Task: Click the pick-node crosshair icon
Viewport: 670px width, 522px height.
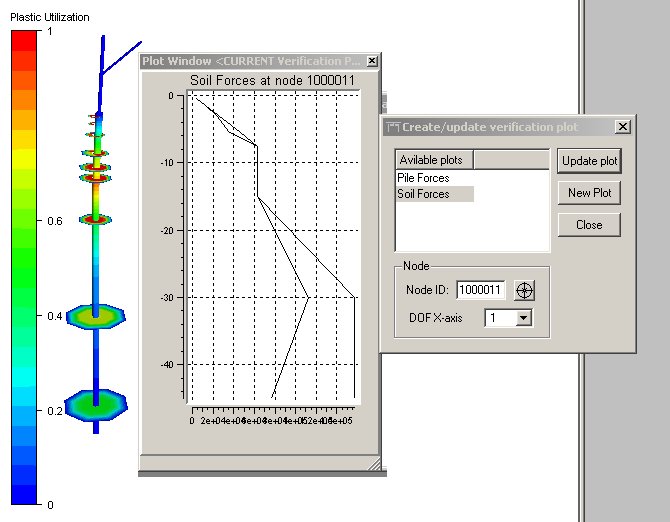Action: (525, 290)
